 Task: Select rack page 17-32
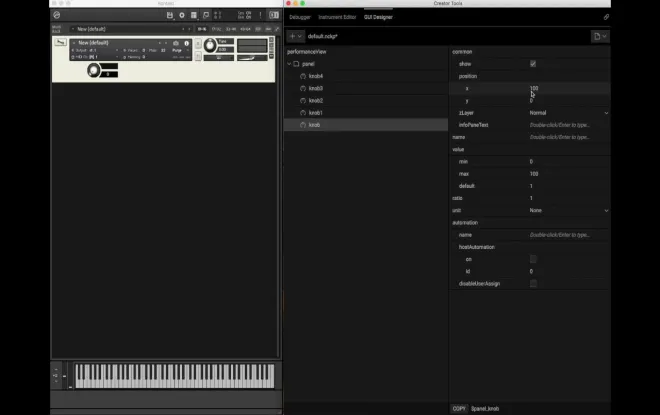coord(216,29)
